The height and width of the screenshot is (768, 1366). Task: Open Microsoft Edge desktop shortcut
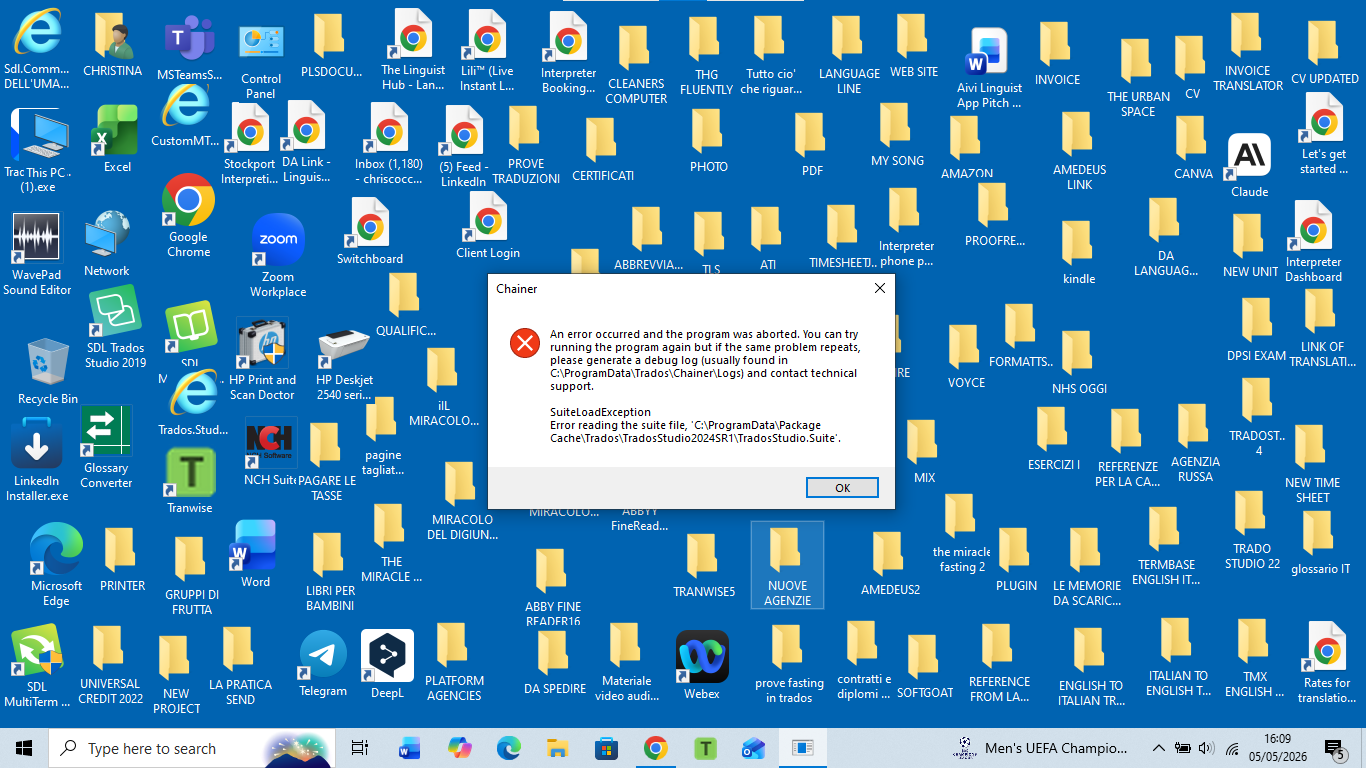[x=57, y=565]
